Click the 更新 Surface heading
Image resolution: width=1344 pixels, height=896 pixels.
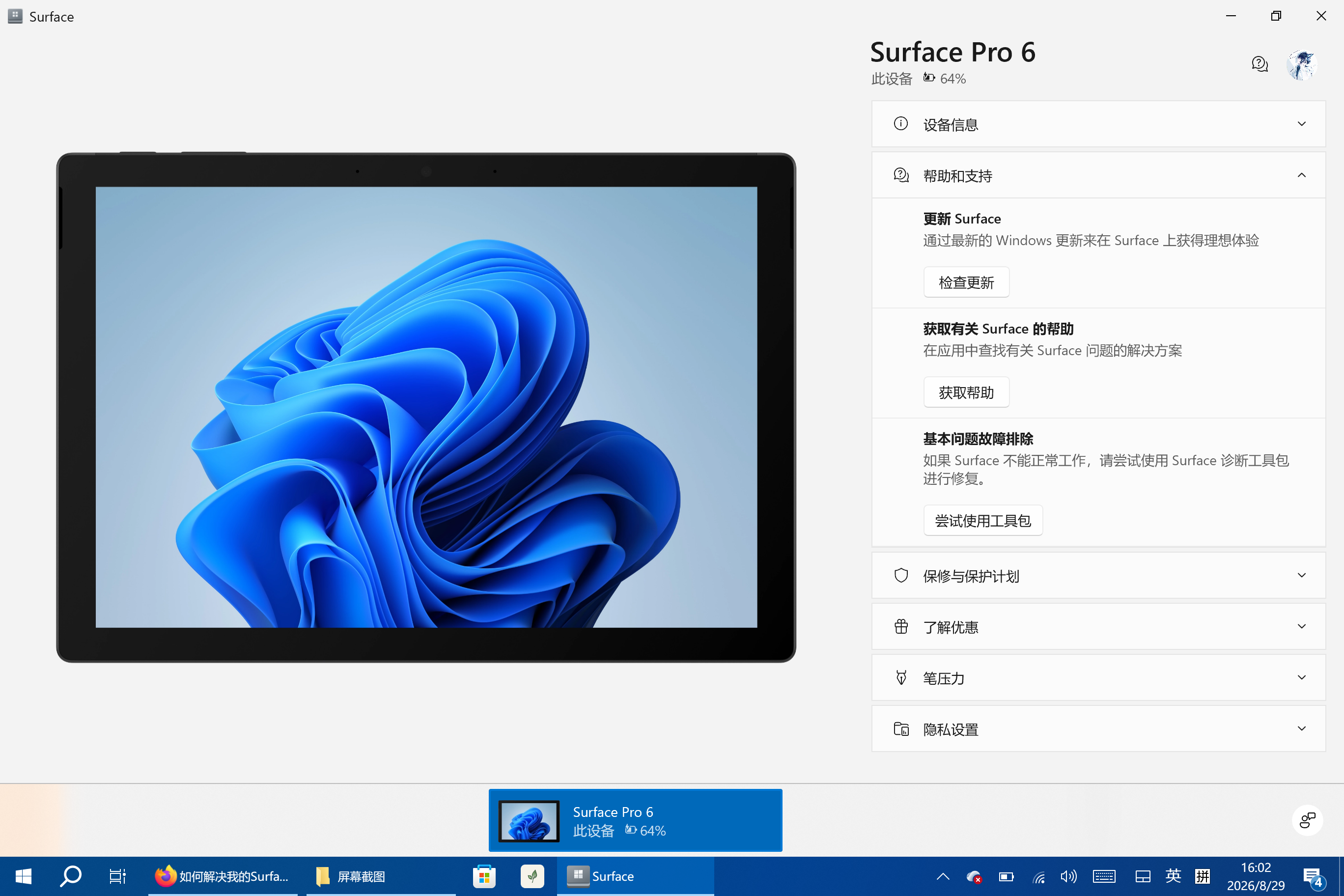point(962,219)
